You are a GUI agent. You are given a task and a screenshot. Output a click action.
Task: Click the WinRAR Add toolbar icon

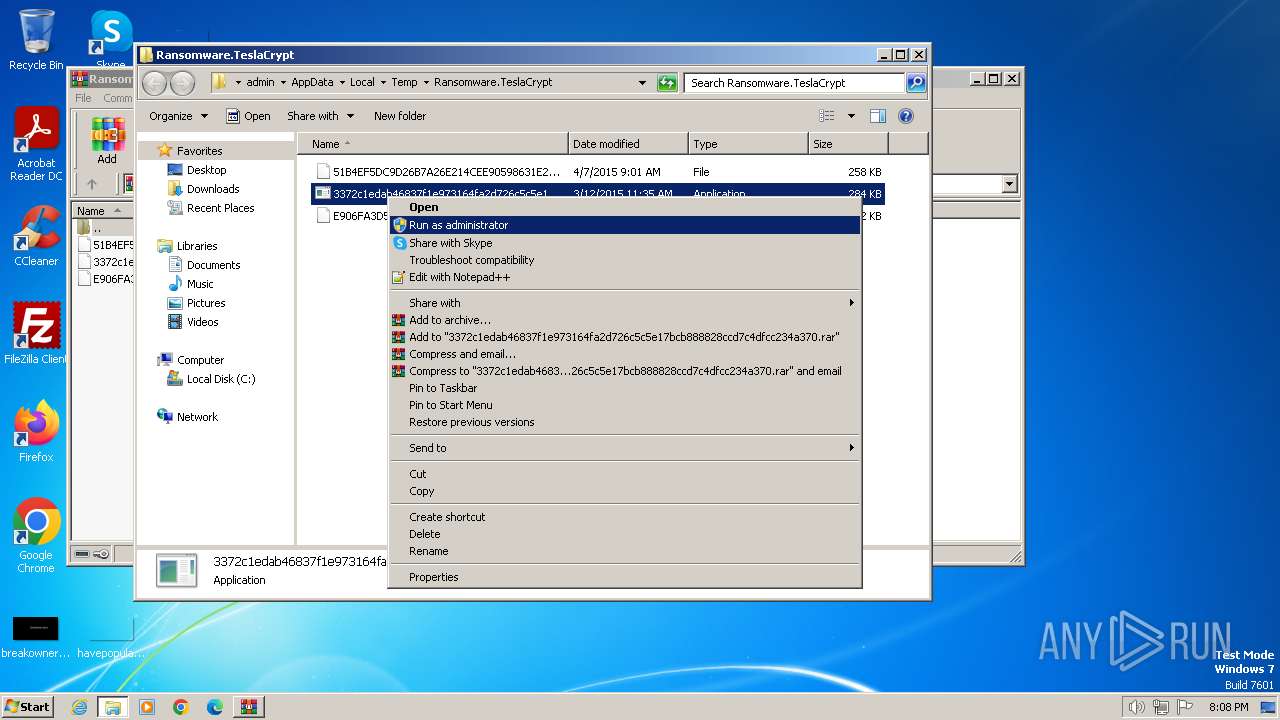(x=107, y=140)
